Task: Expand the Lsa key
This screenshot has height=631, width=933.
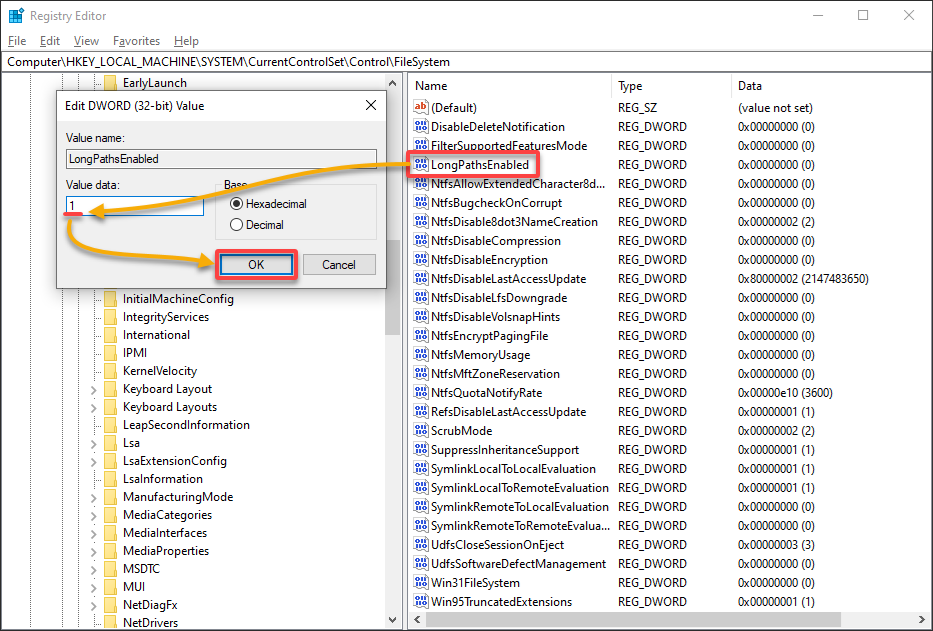Action: 93,443
